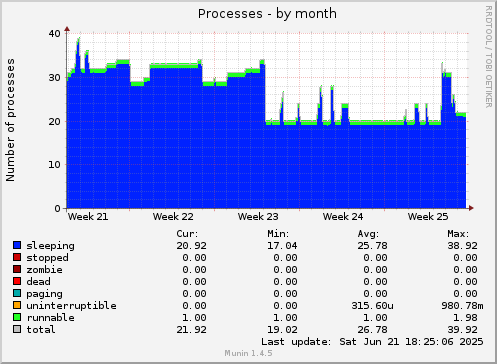Click total minimum value 19.02
The width and height of the screenshot is (497, 364).
tap(282, 330)
